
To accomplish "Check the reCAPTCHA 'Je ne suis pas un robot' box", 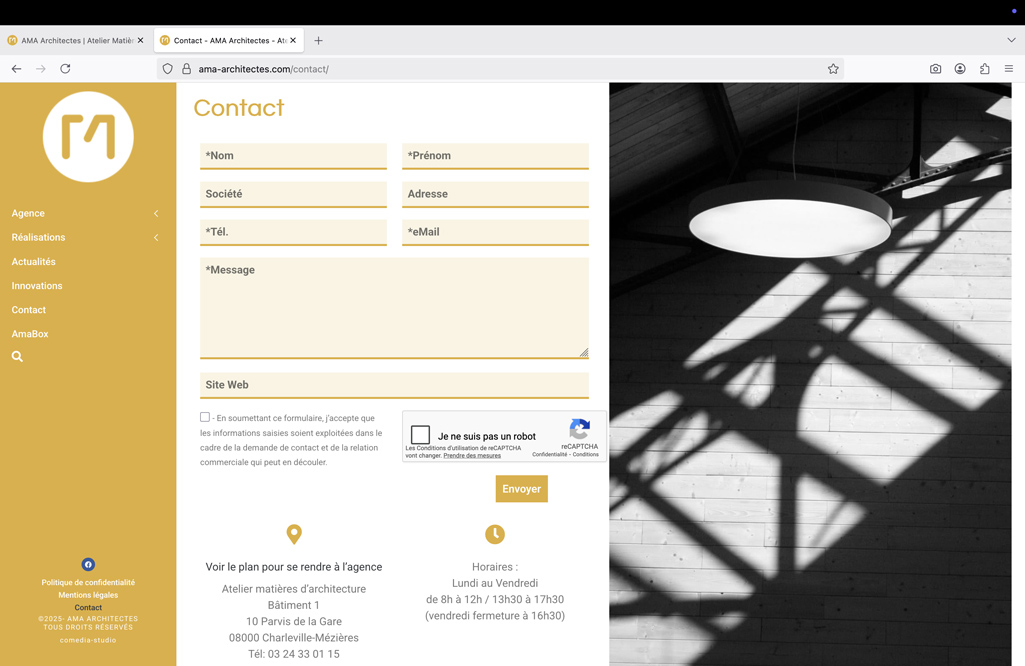I will click(x=421, y=435).
